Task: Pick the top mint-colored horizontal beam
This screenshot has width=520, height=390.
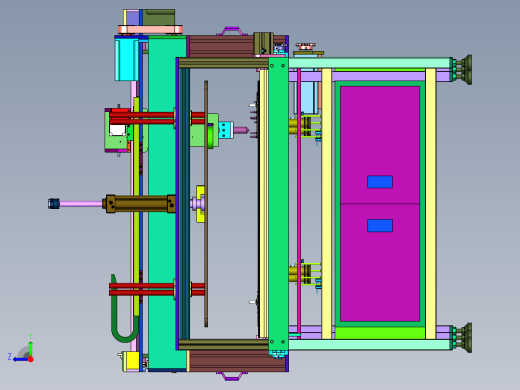Action: click(x=369, y=63)
